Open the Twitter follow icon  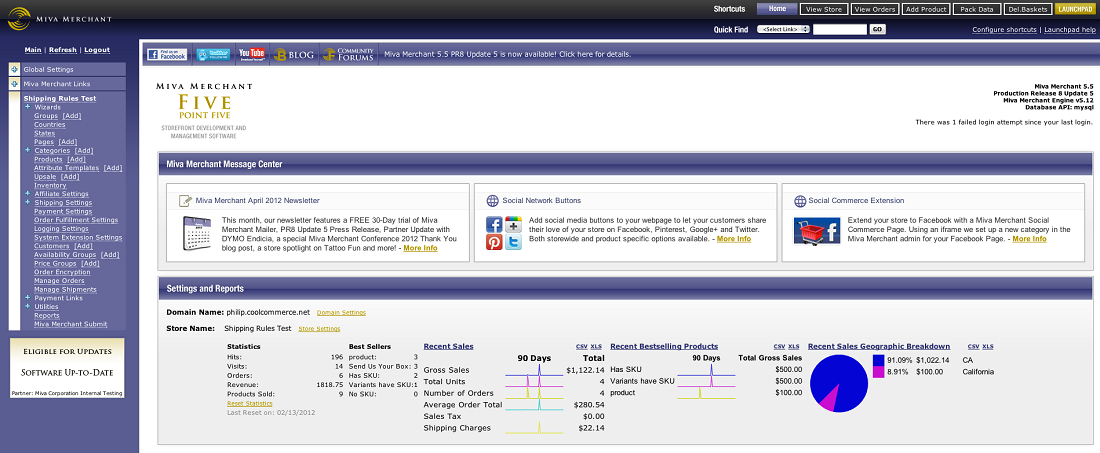(x=212, y=54)
